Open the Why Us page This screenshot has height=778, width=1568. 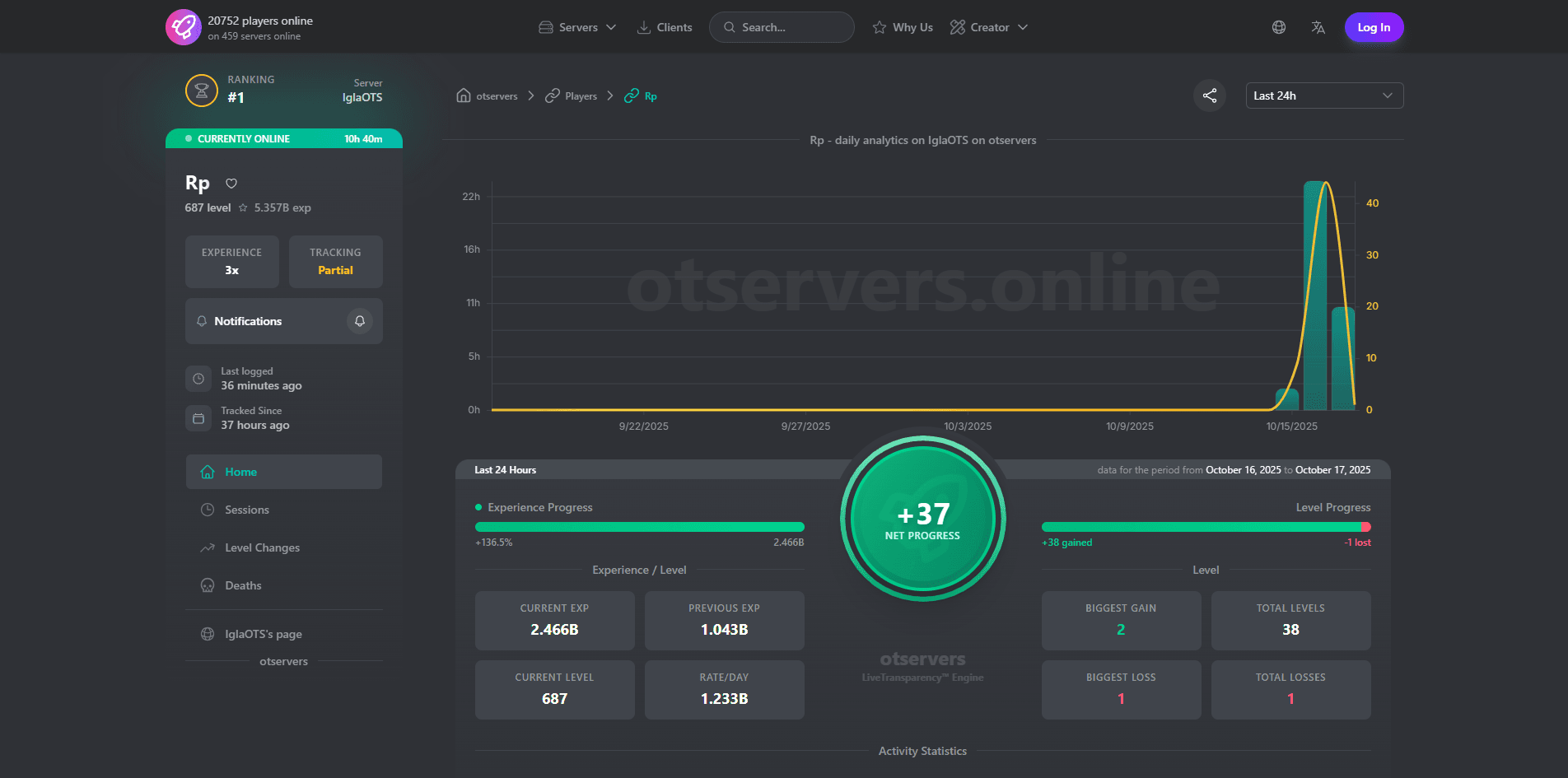coord(903,27)
